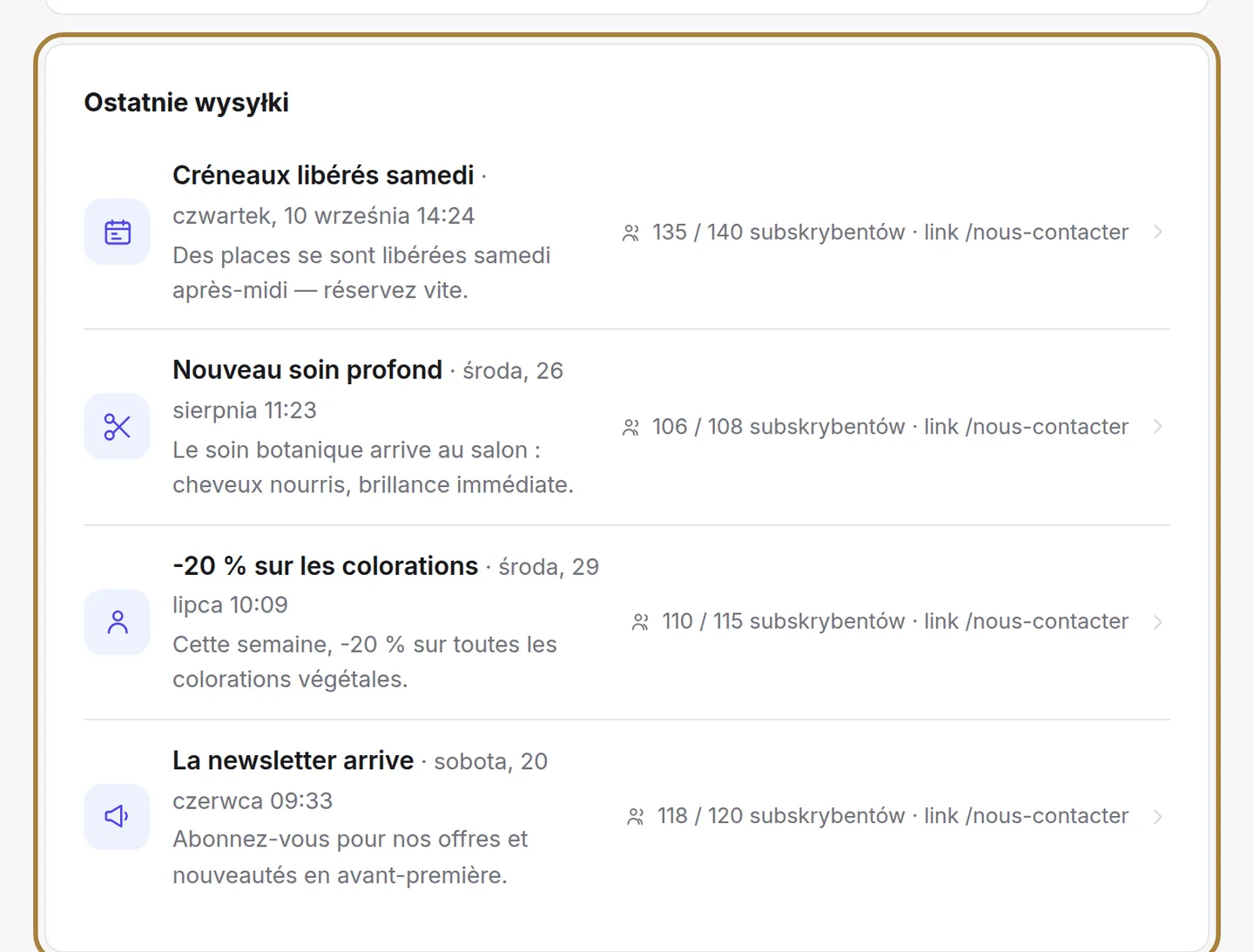The width and height of the screenshot is (1254, 952).
Task: Expand the Nouveau soin profond row chevron
Action: 1158,427
